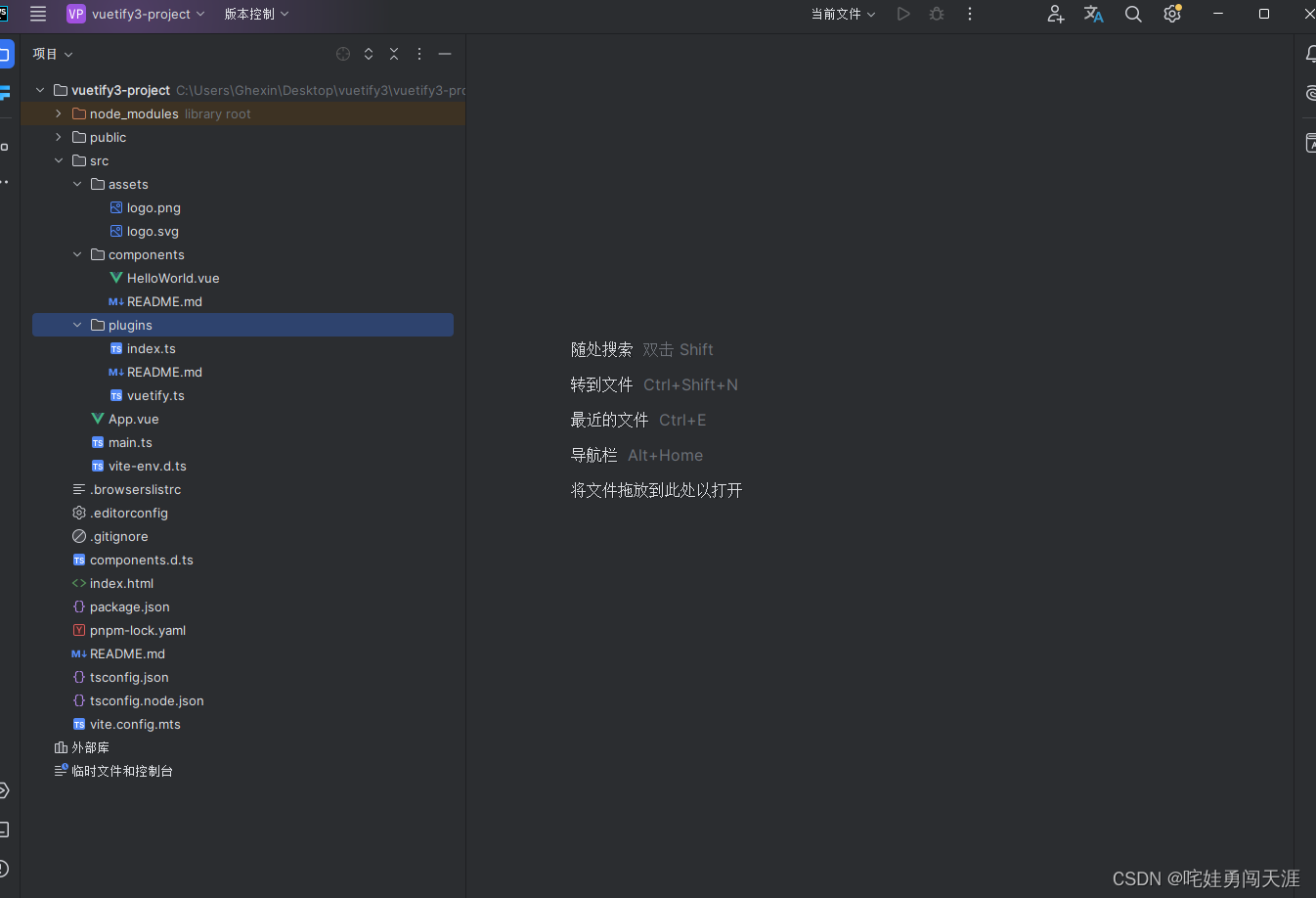Click the TS icon beside main.ts
The width and height of the screenshot is (1316, 898).
coord(98,442)
